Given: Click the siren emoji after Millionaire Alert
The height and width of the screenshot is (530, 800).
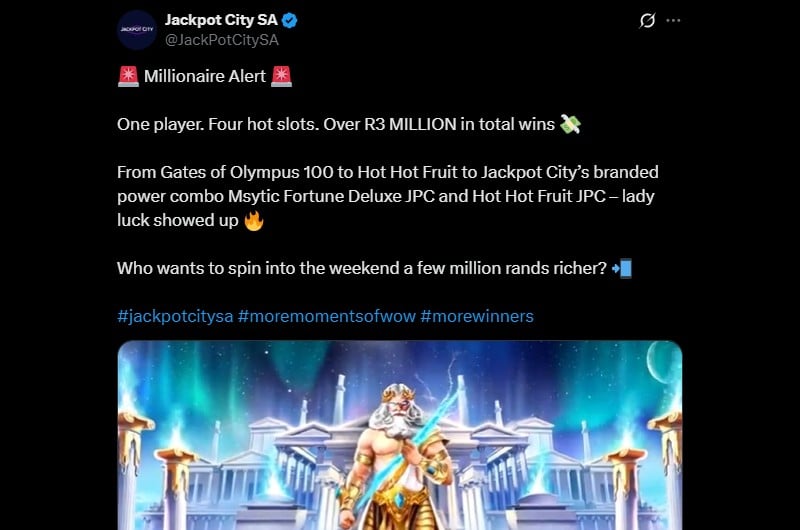Looking at the screenshot, I should coord(282,76).
